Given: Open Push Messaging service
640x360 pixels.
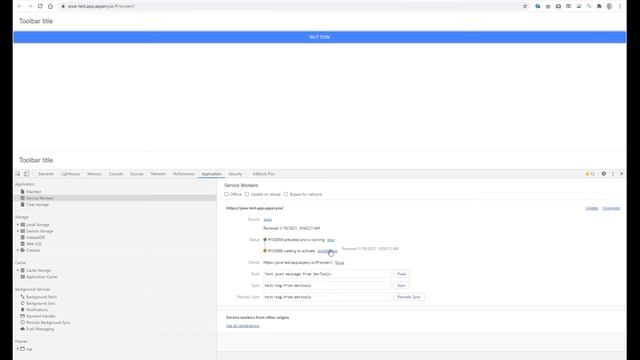Looking at the screenshot, I should tap(40, 329).
